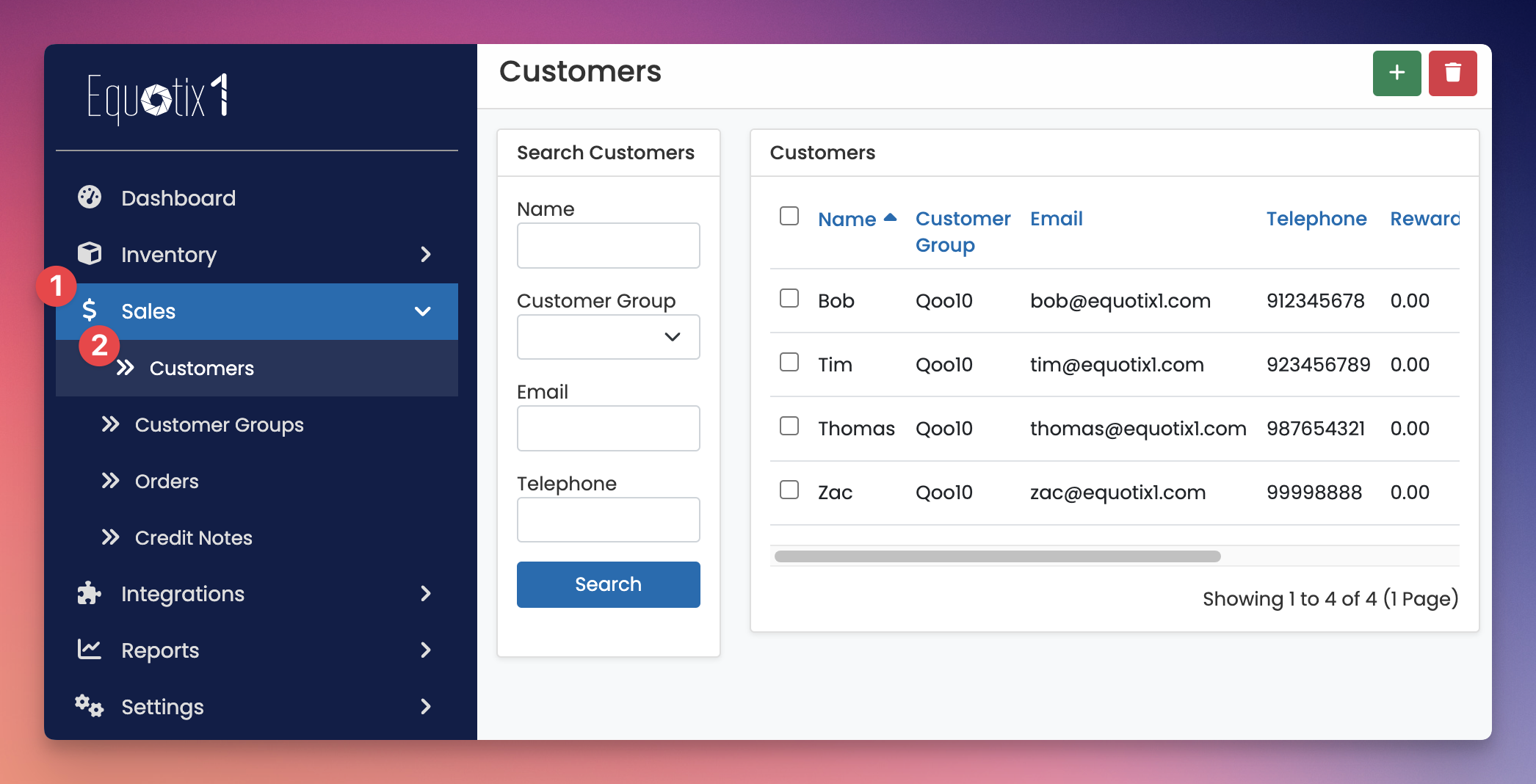Open the Customer Group dropdown
The width and height of the screenshot is (1536, 784).
pyautogui.click(x=608, y=337)
